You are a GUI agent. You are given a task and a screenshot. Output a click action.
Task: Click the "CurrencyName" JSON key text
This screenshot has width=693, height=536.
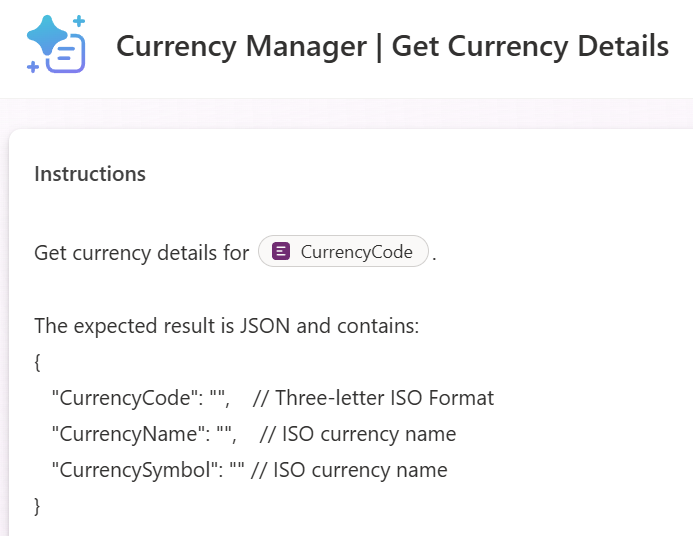[x=127, y=434]
